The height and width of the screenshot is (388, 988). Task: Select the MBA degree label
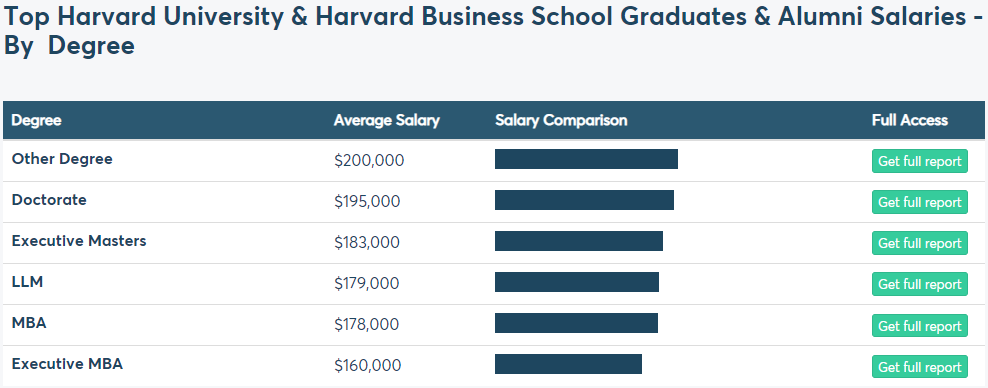(29, 322)
